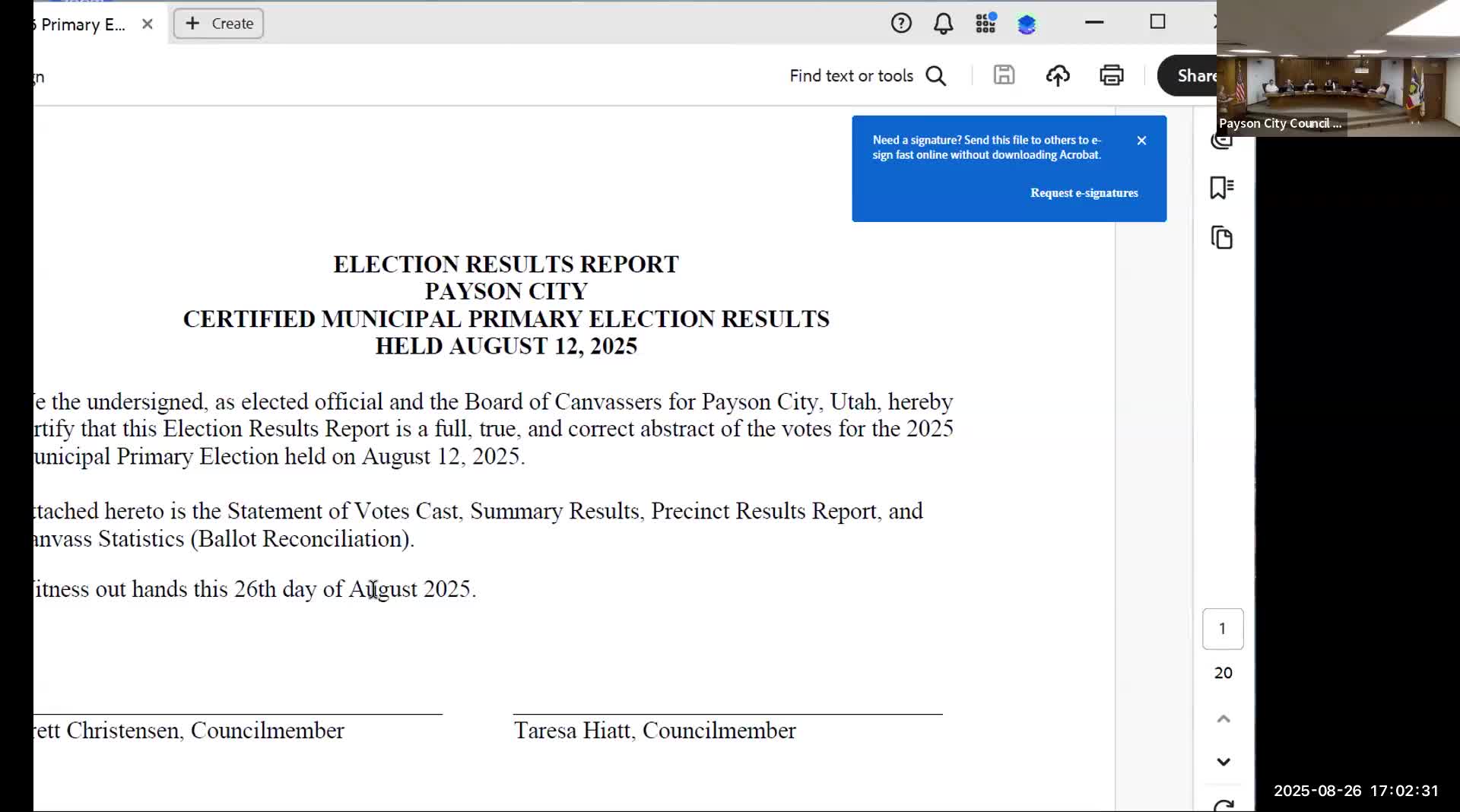Upload file to cloud storage
Screen dimensions: 1460x812
(x=1058, y=75)
